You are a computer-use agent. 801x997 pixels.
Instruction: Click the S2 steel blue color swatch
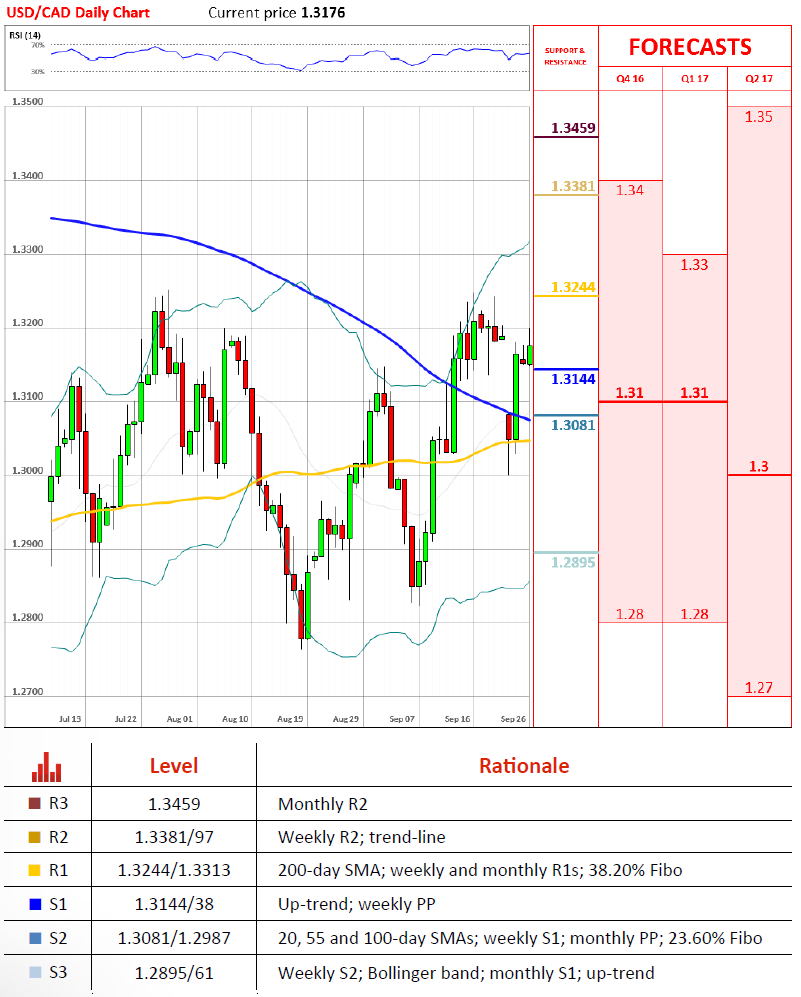pyautogui.click(x=35, y=938)
